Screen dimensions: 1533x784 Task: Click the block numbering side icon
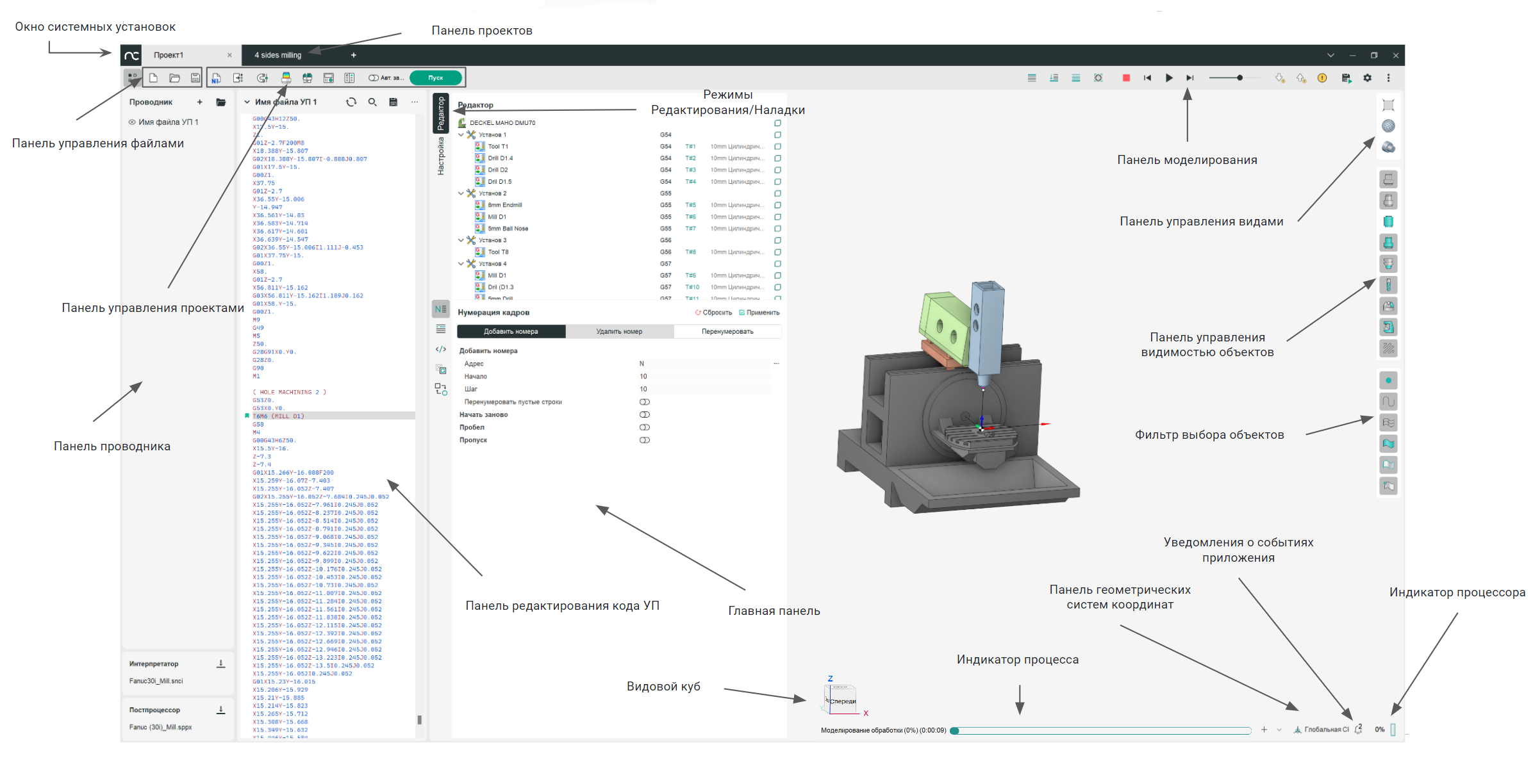coord(440,309)
